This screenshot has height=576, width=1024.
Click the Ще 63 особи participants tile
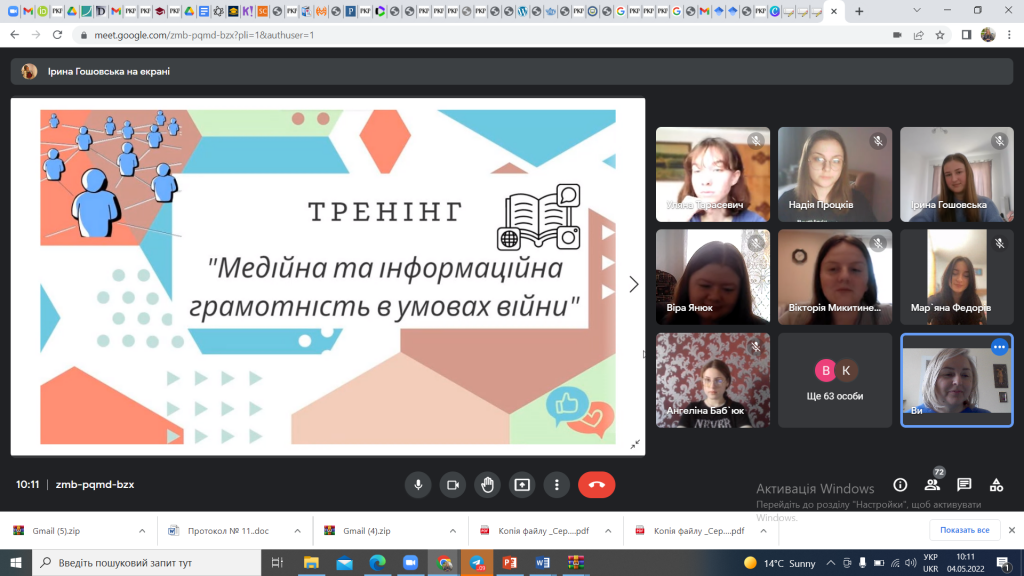(834, 380)
